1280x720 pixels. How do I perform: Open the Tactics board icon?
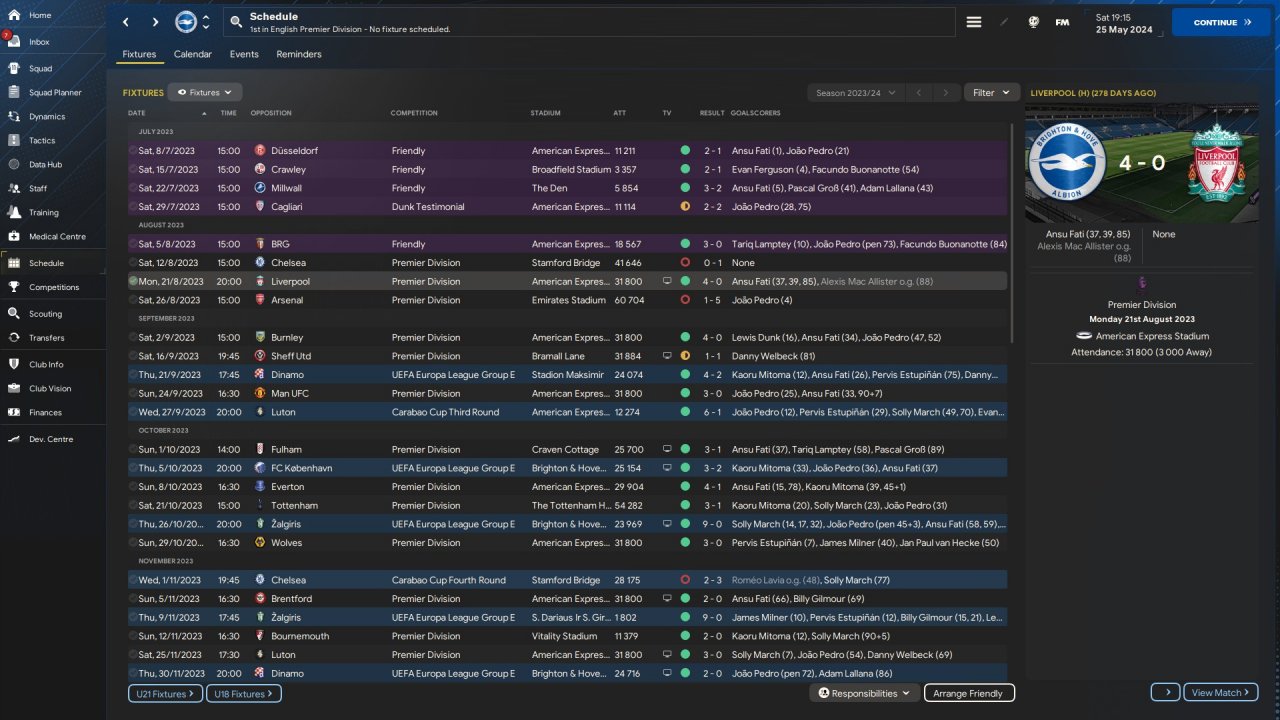pos(14,141)
